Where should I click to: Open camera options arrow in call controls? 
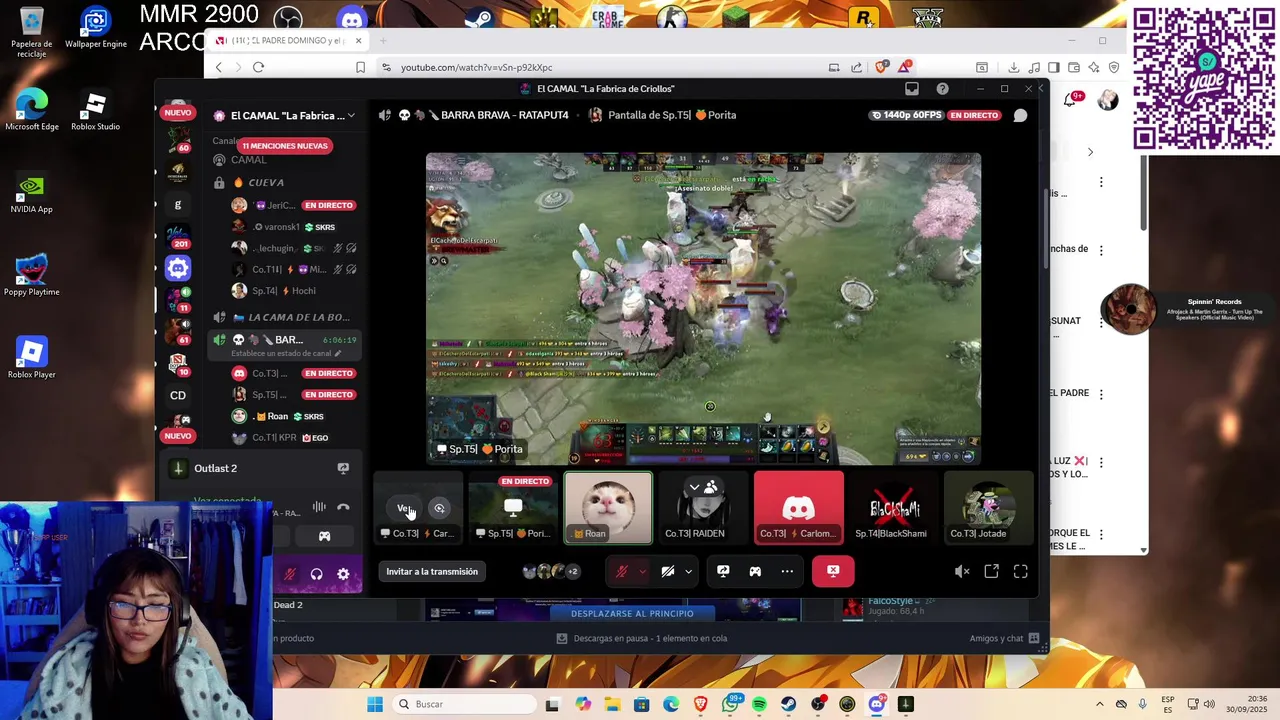click(688, 572)
